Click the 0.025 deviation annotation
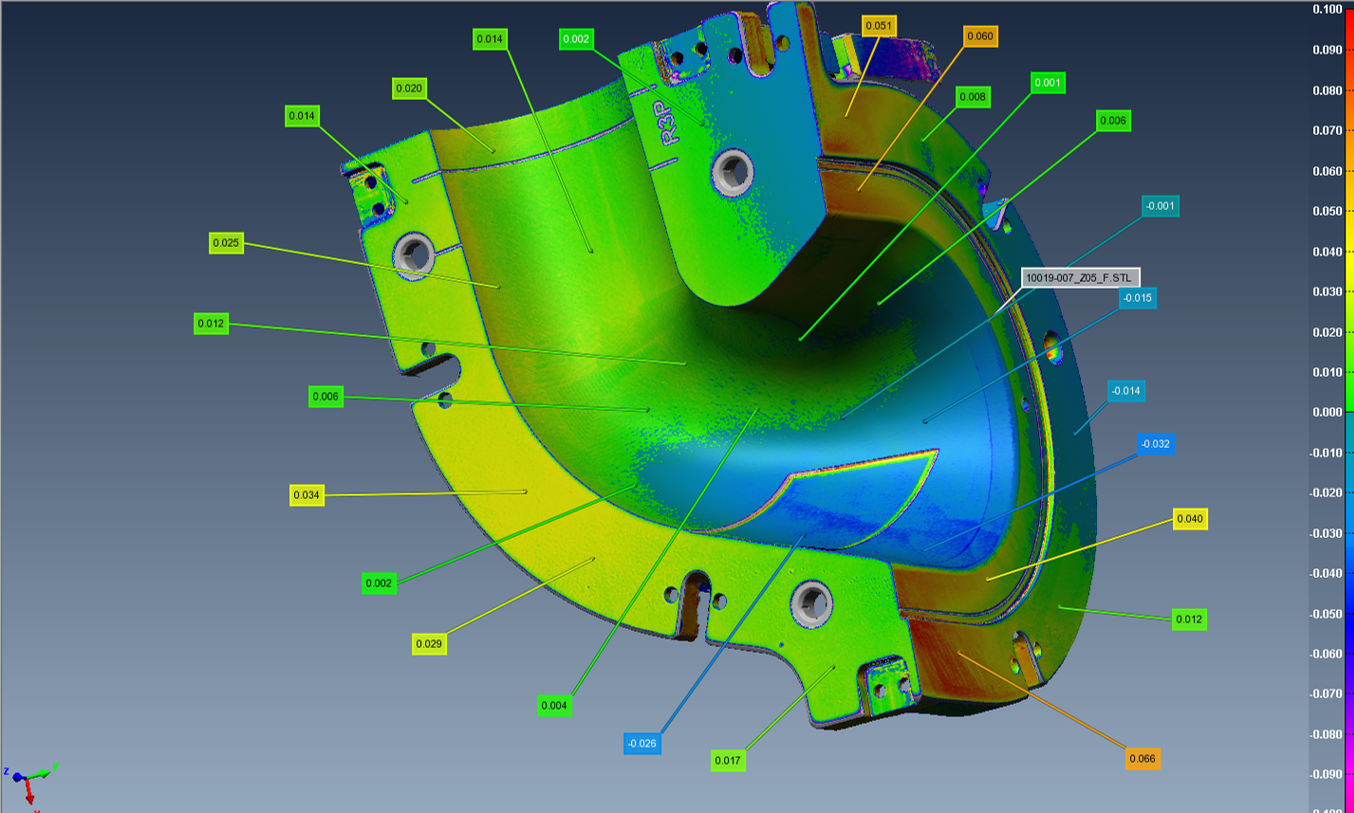This screenshot has width=1354, height=813. tap(227, 243)
